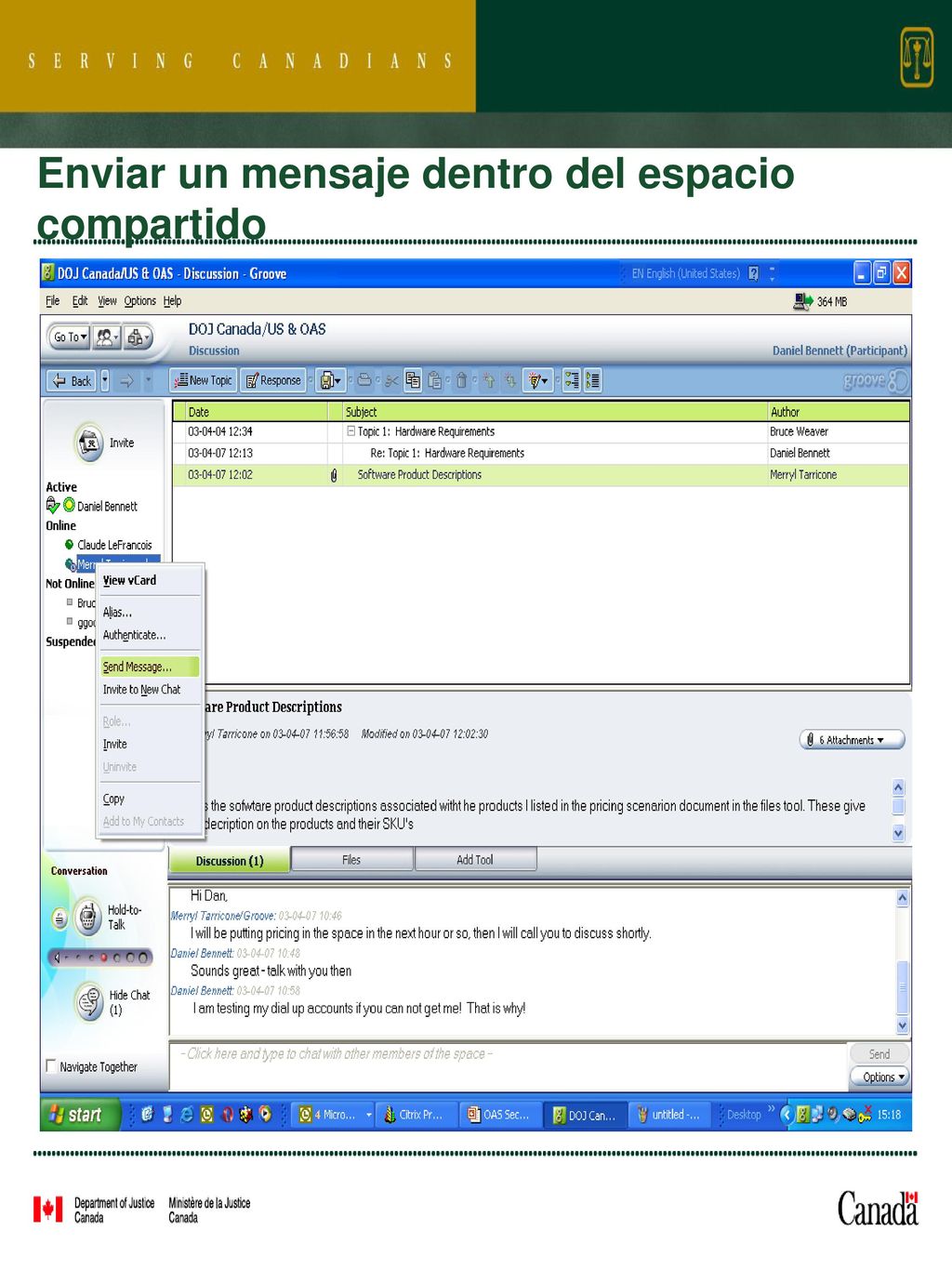Click the previous topic up-arrow icon
The image size is (952, 1269).
(x=488, y=380)
